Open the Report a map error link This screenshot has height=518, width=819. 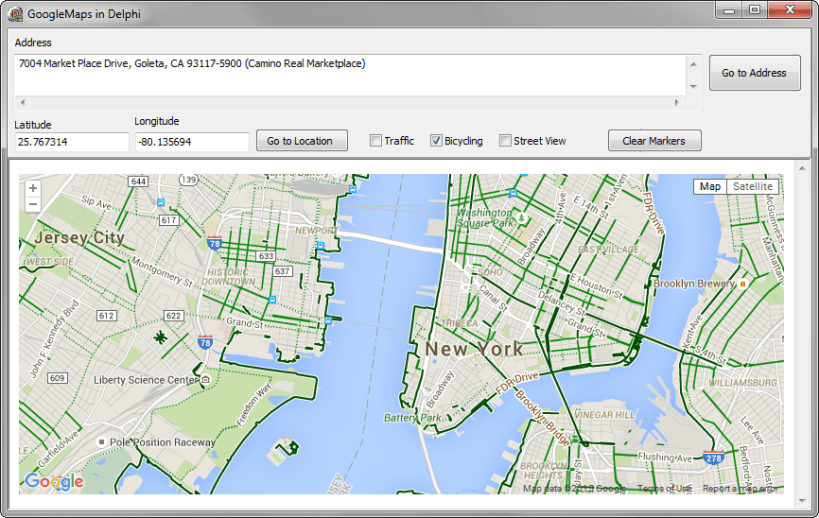(x=740, y=489)
